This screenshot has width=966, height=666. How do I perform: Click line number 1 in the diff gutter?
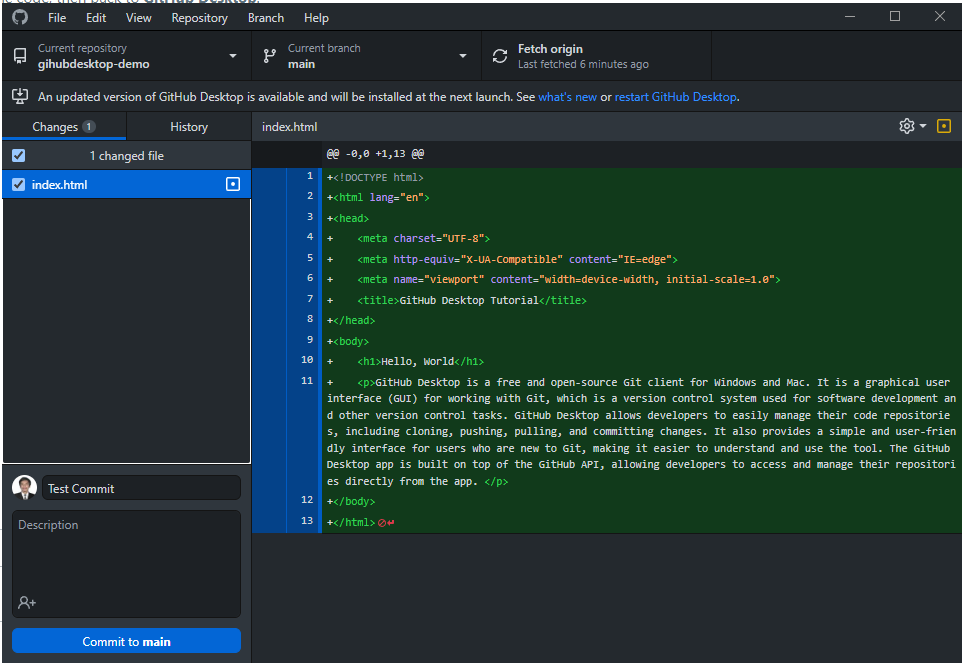point(310,176)
